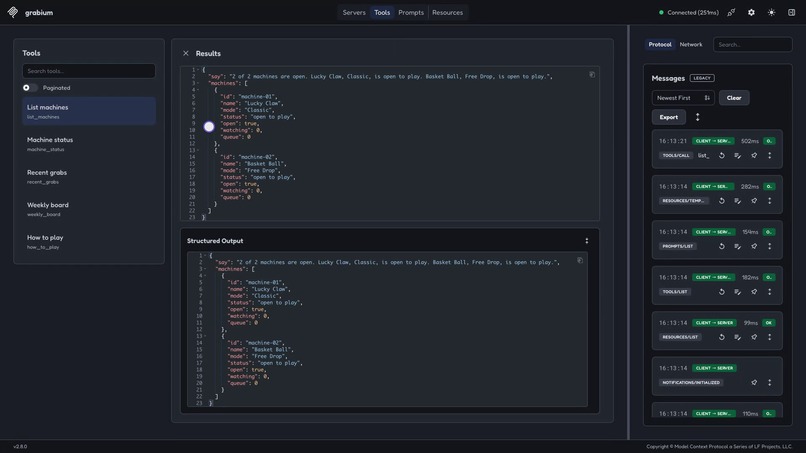Image resolution: width=806 pixels, height=453 pixels.
Task: Switch to the Network tab
Action: coord(690,44)
